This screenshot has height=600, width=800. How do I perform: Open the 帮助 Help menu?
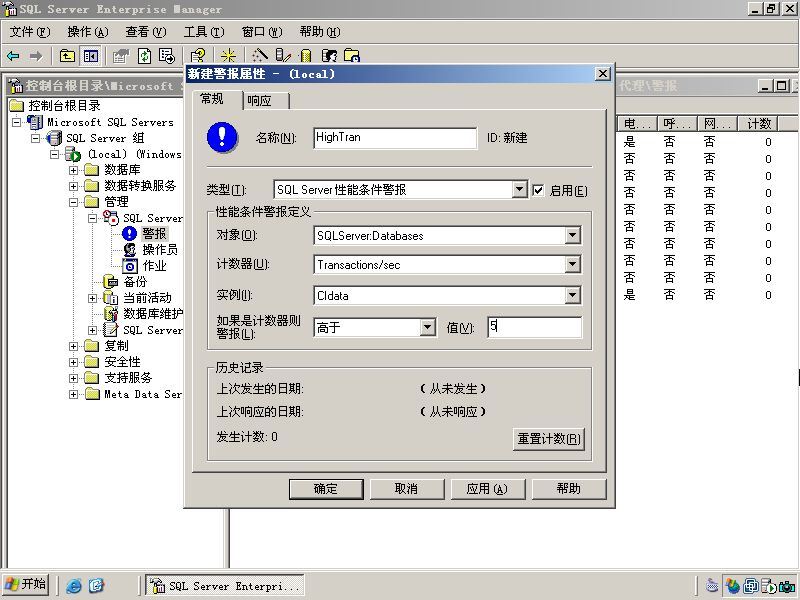[x=320, y=32]
